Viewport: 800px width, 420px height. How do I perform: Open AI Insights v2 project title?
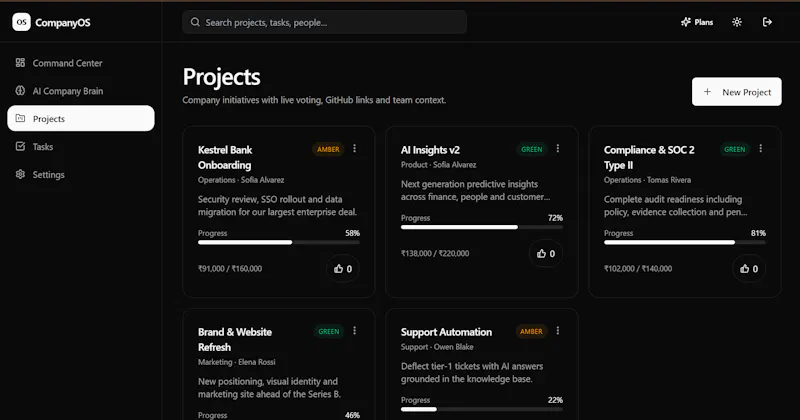(x=430, y=150)
